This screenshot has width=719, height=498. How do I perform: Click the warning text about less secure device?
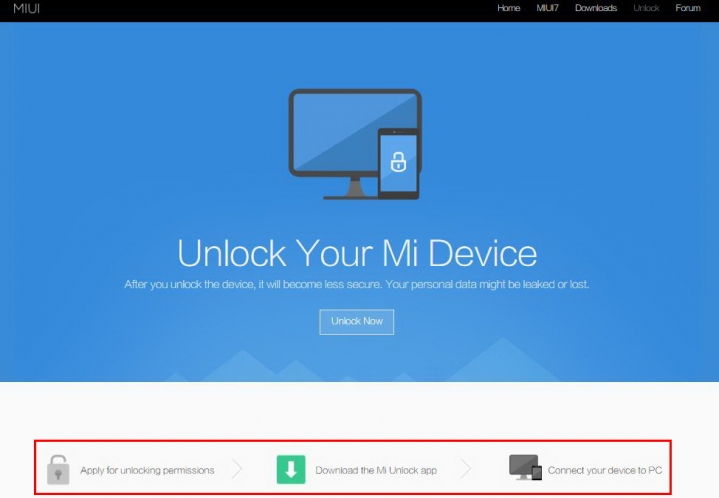click(x=357, y=284)
